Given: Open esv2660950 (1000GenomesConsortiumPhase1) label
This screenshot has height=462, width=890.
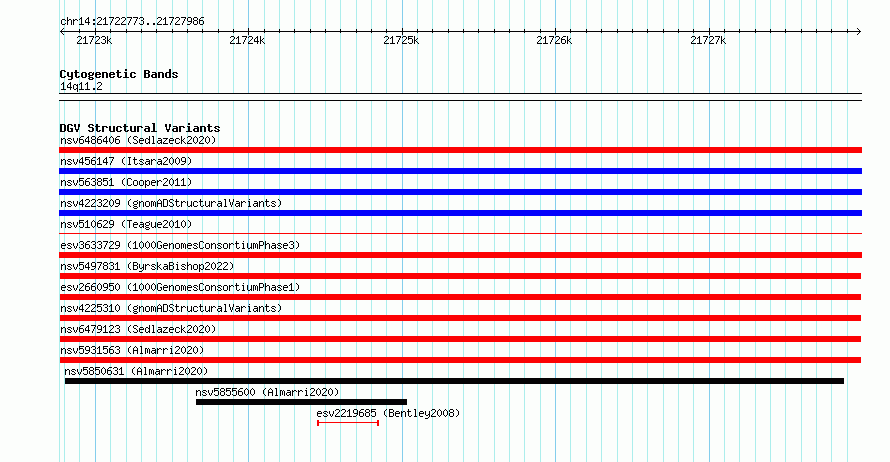Looking at the screenshot, I should tap(180, 287).
